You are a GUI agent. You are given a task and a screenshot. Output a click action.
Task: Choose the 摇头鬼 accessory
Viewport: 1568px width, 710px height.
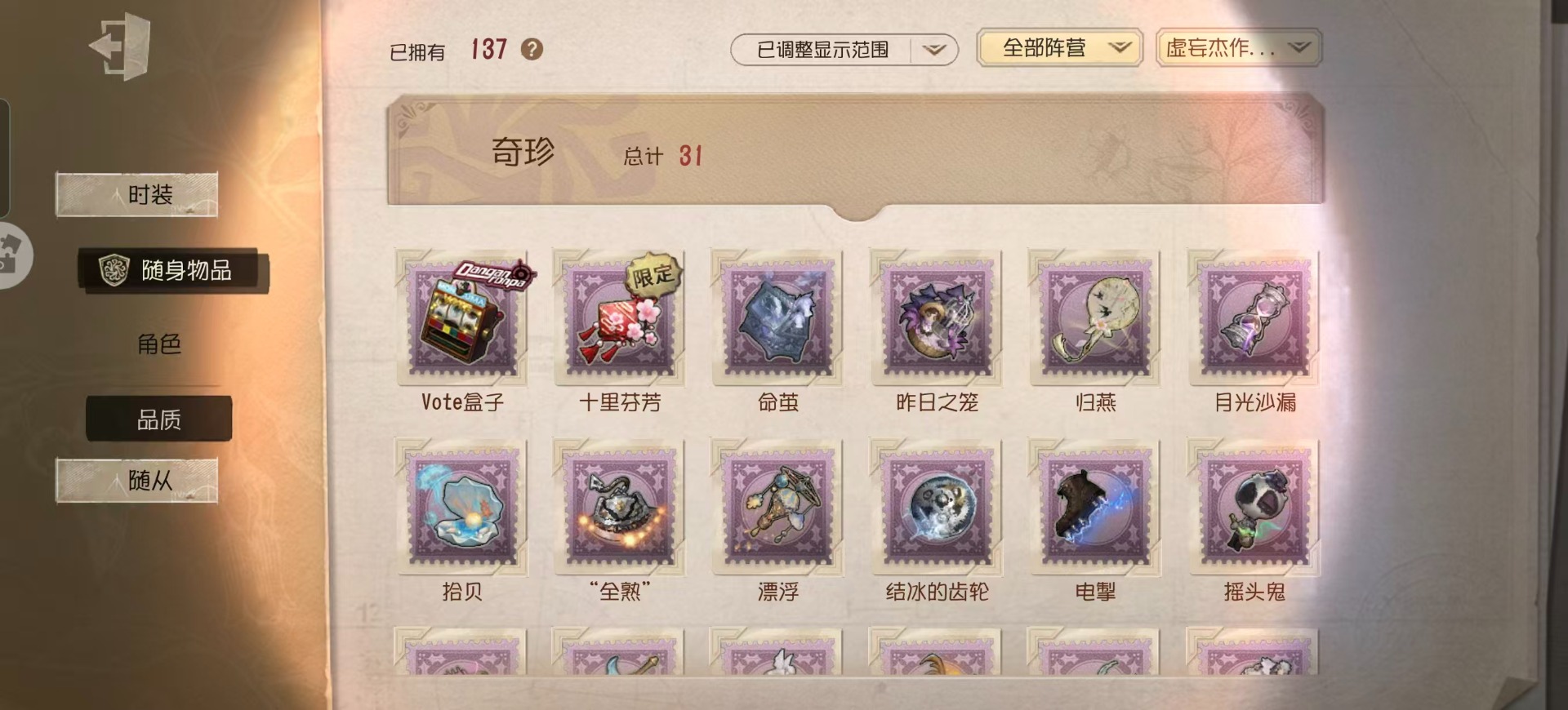1254,508
